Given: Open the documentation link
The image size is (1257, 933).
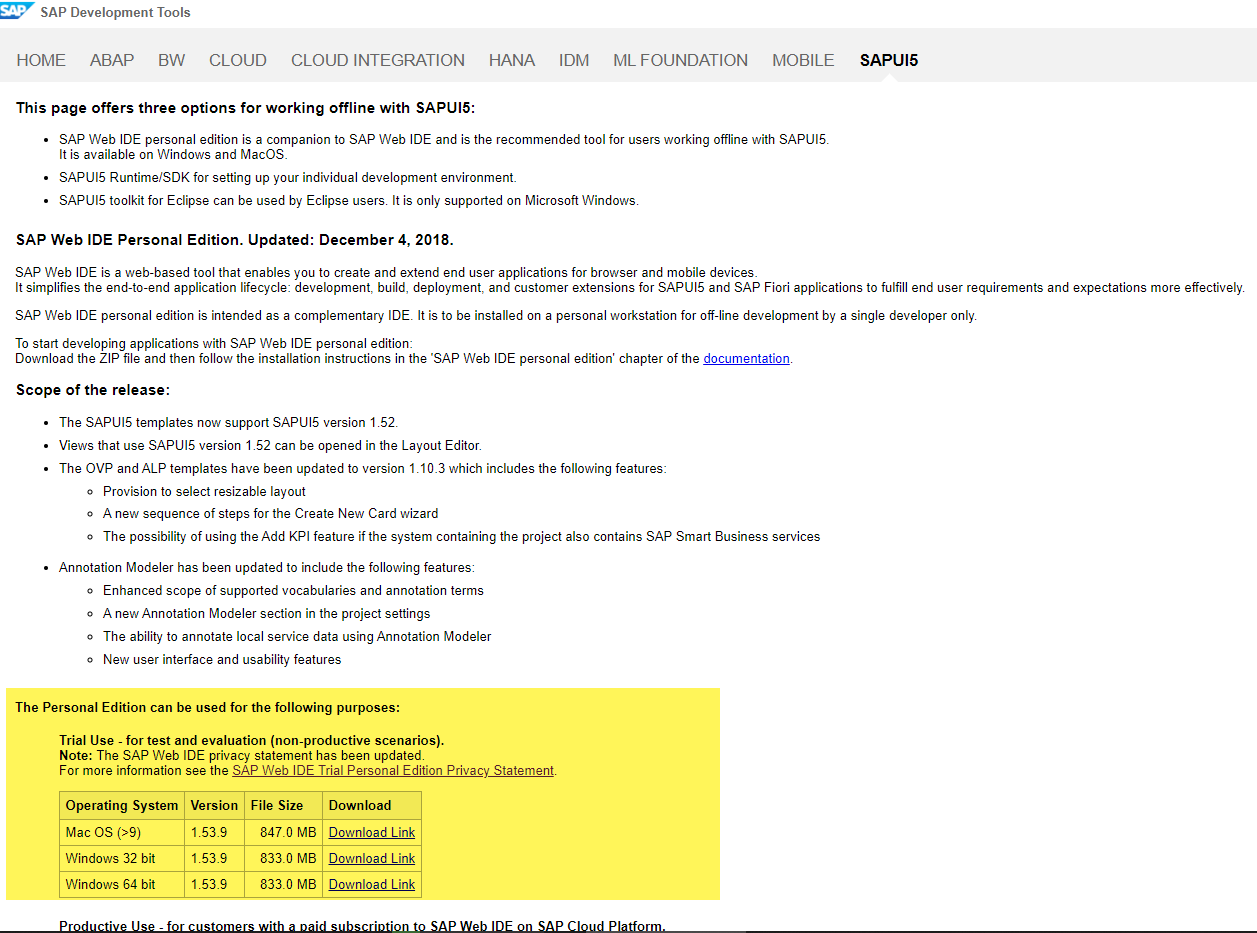Looking at the screenshot, I should 747,359.
